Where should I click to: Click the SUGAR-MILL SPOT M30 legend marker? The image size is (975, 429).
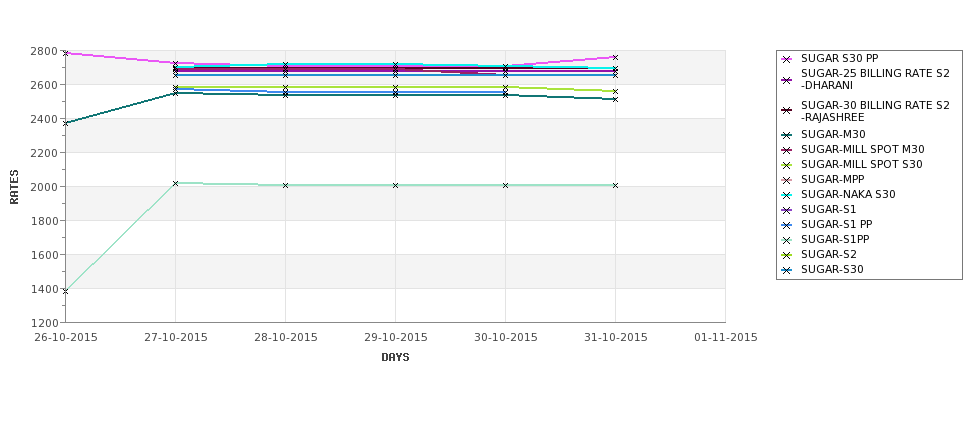click(x=786, y=150)
